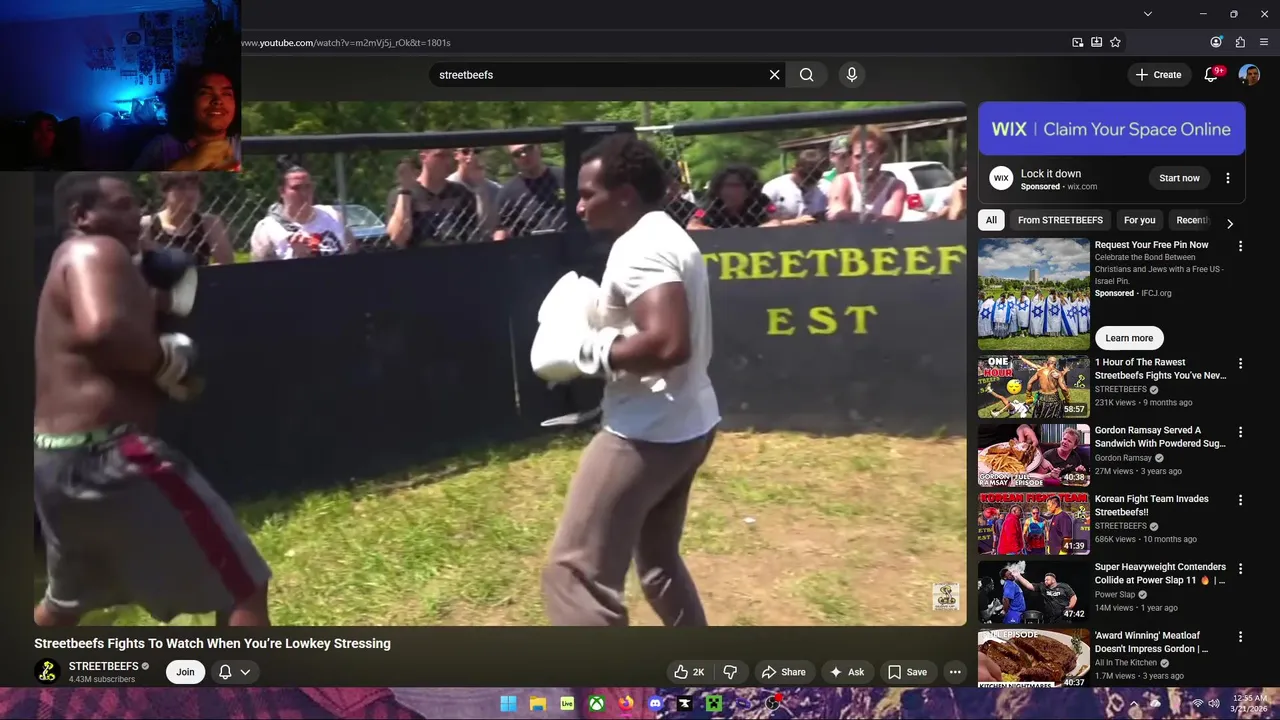The image size is (1280, 720).
Task: Click Start now on the Wix ad
Action: (x=1179, y=178)
